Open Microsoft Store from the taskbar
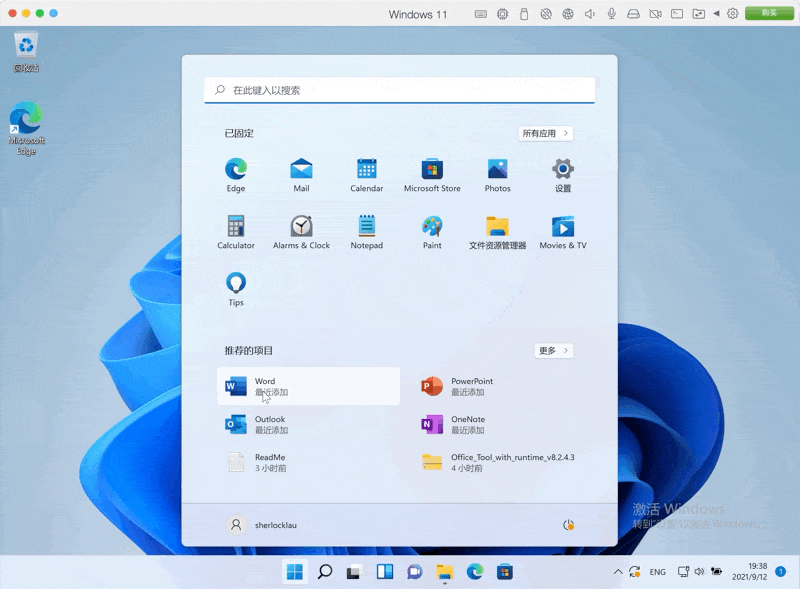The height and width of the screenshot is (589, 800). (x=505, y=572)
